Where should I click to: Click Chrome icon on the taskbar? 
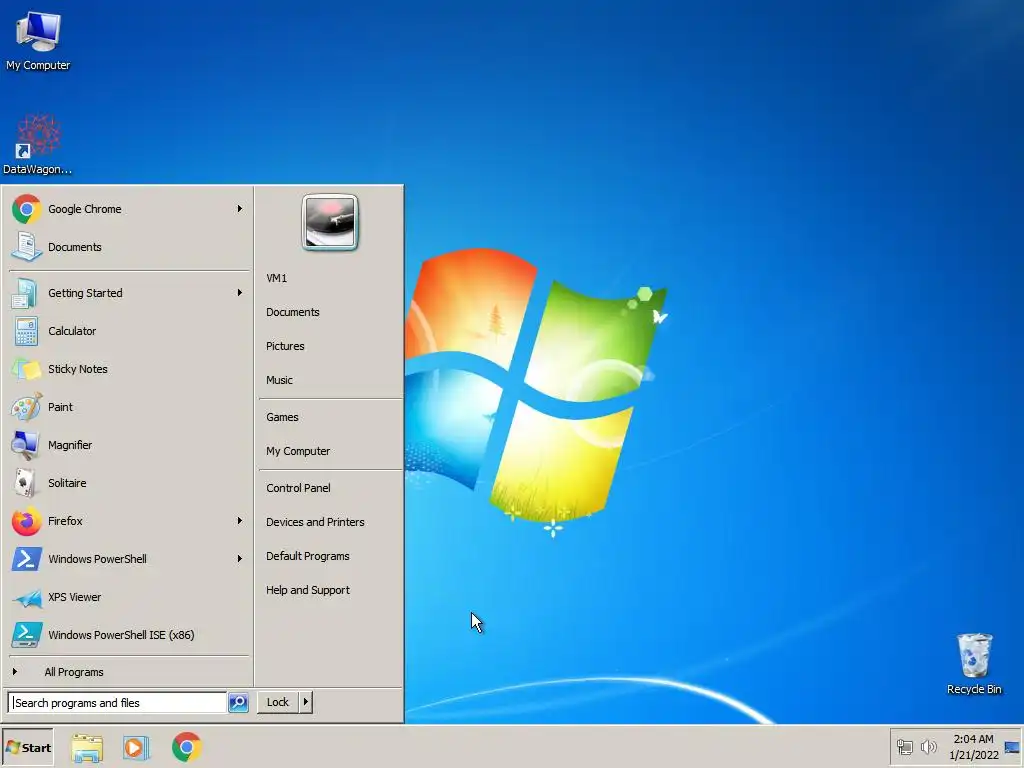tap(187, 747)
